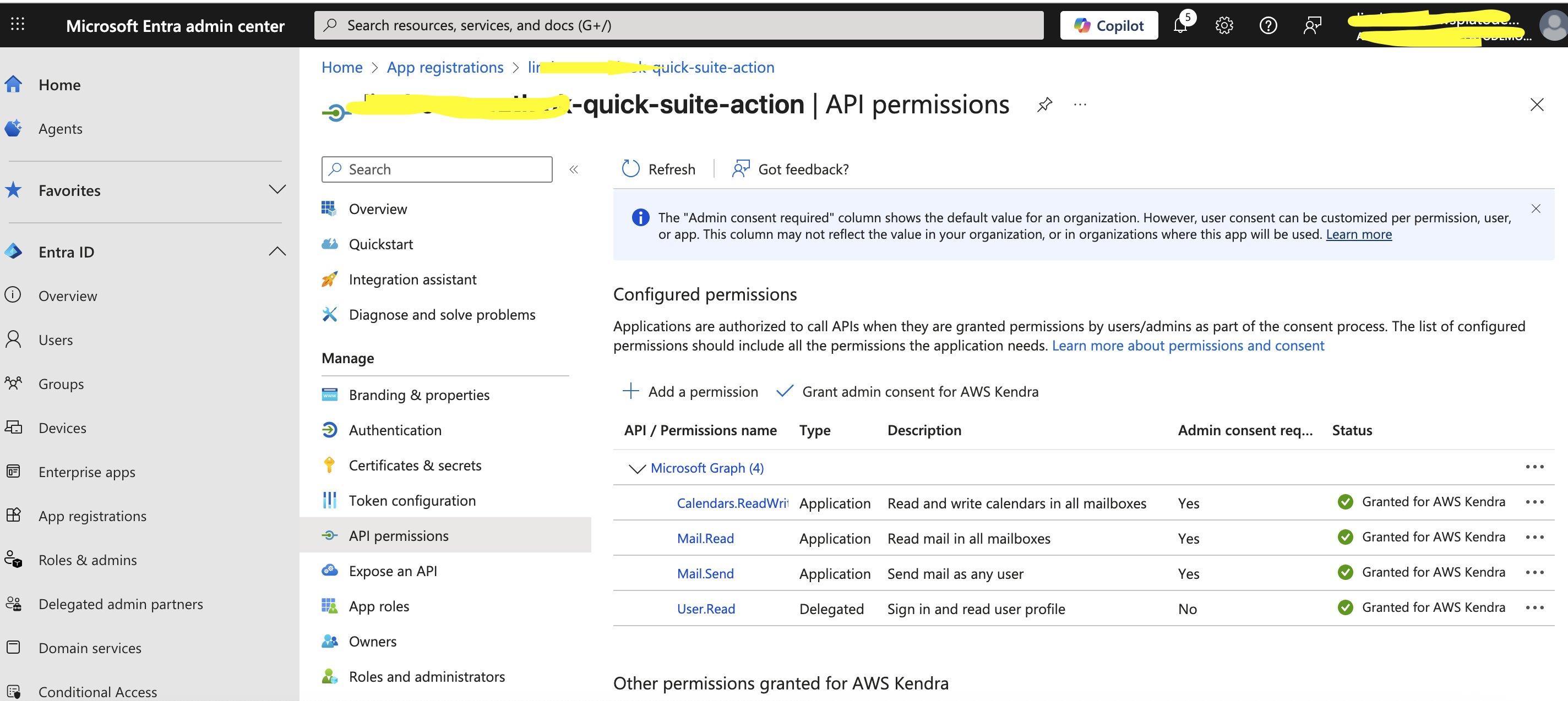This screenshot has height=701, width=1568.
Task: Open the help question mark icon
Action: pos(1268,25)
